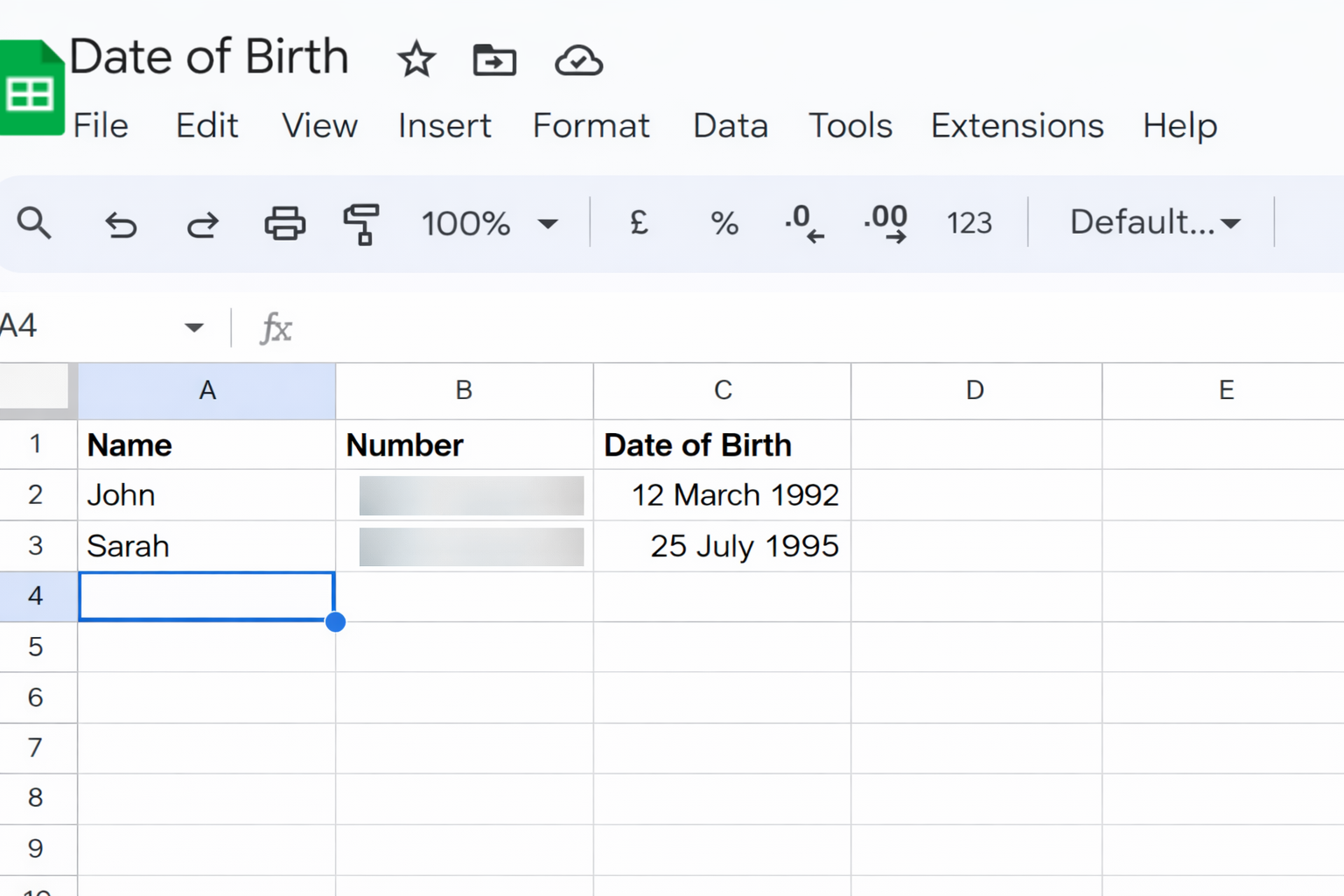Format as percent

[x=724, y=223]
